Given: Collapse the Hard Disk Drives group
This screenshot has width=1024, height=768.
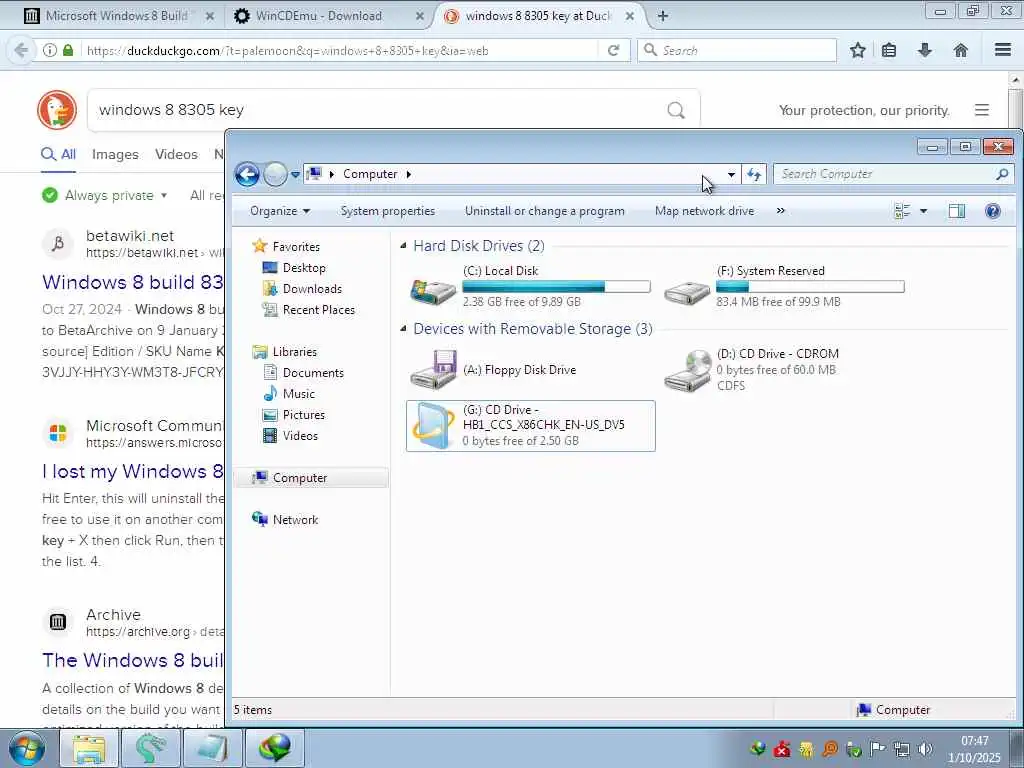Looking at the screenshot, I should point(404,246).
